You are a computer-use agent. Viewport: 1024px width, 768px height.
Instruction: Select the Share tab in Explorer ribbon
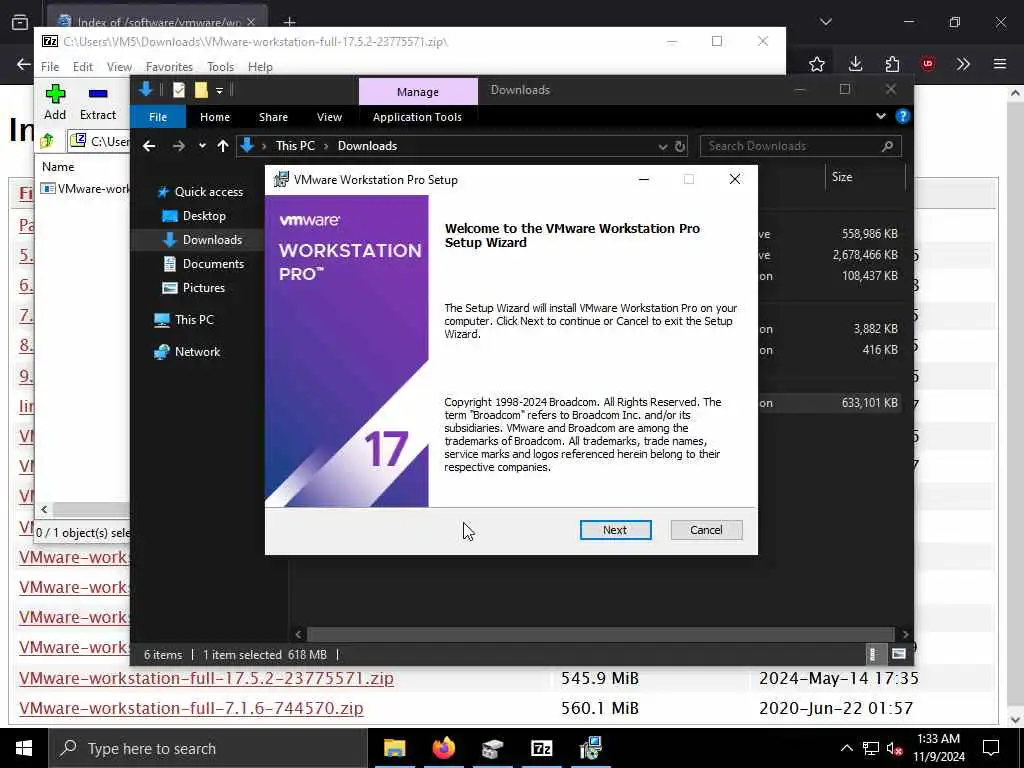pos(273,117)
